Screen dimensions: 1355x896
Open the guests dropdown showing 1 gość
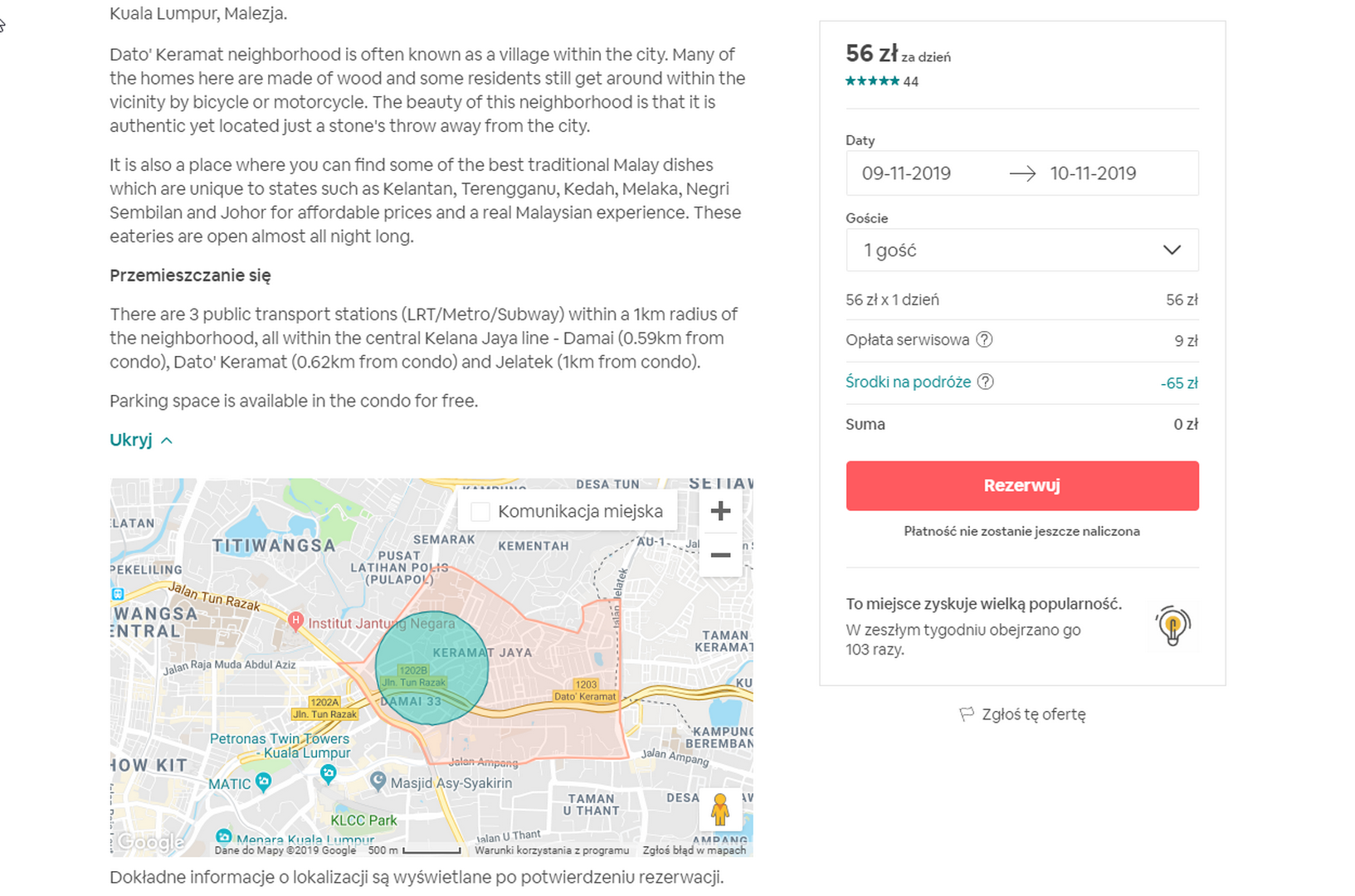coord(1021,251)
